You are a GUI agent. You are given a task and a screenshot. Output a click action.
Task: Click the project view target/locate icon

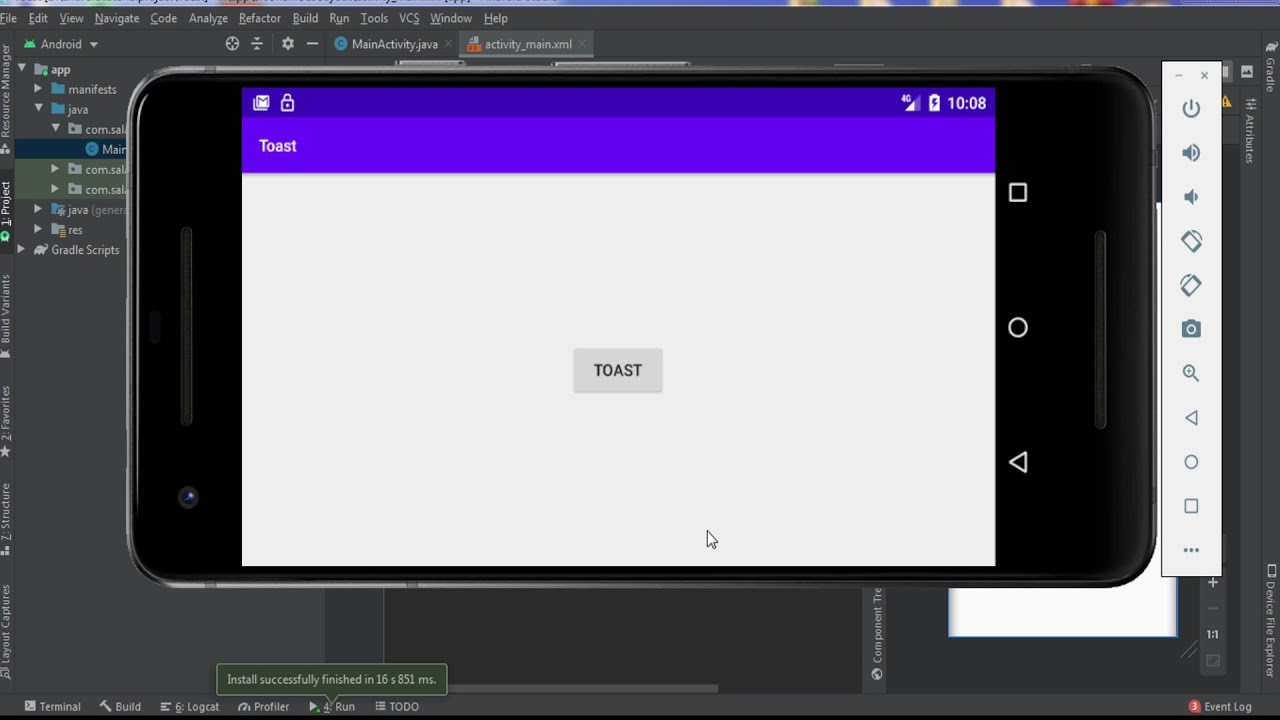[x=232, y=44]
